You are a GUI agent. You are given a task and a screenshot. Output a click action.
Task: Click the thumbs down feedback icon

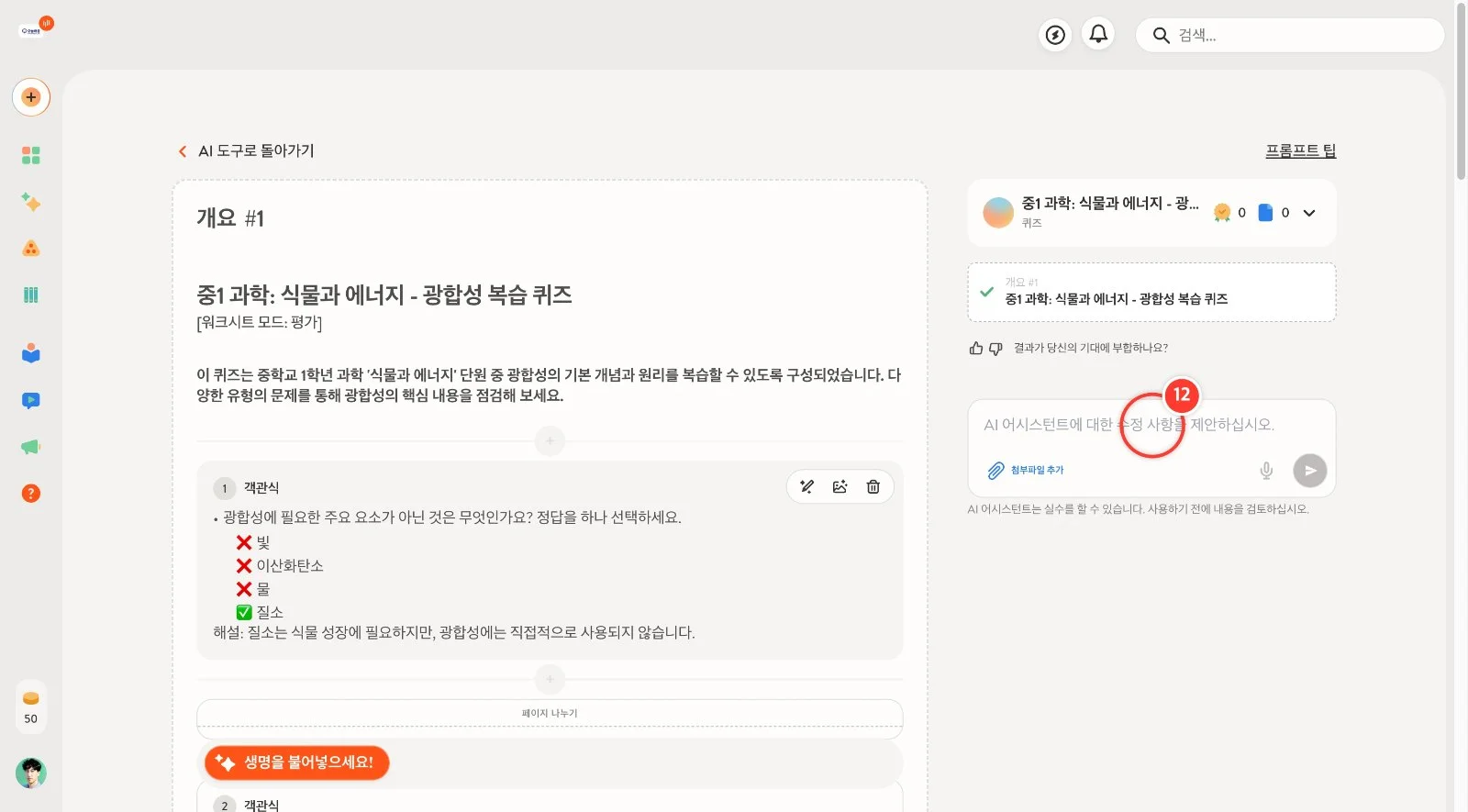pos(995,349)
